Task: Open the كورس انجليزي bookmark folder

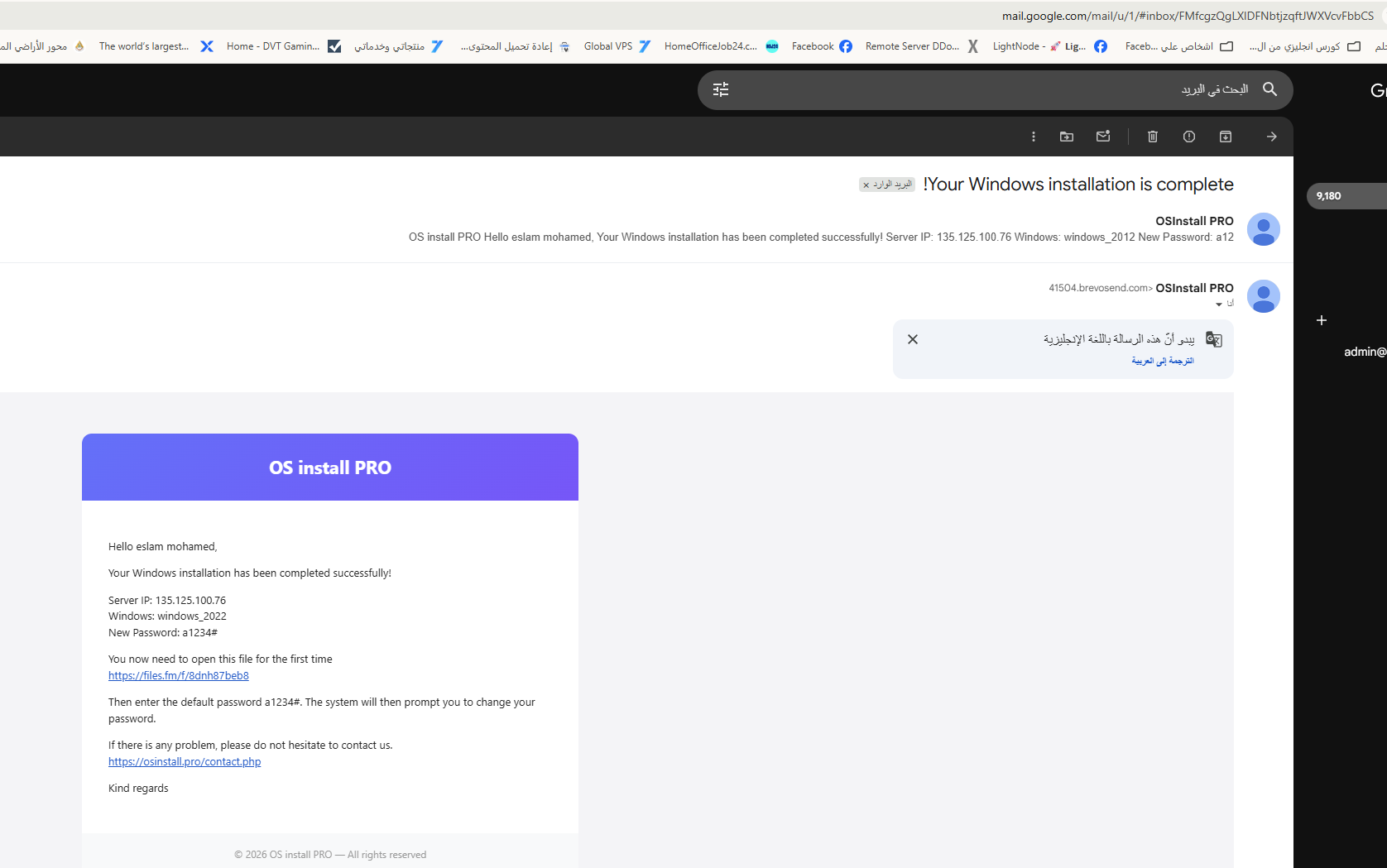Action: tap(1305, 46)
